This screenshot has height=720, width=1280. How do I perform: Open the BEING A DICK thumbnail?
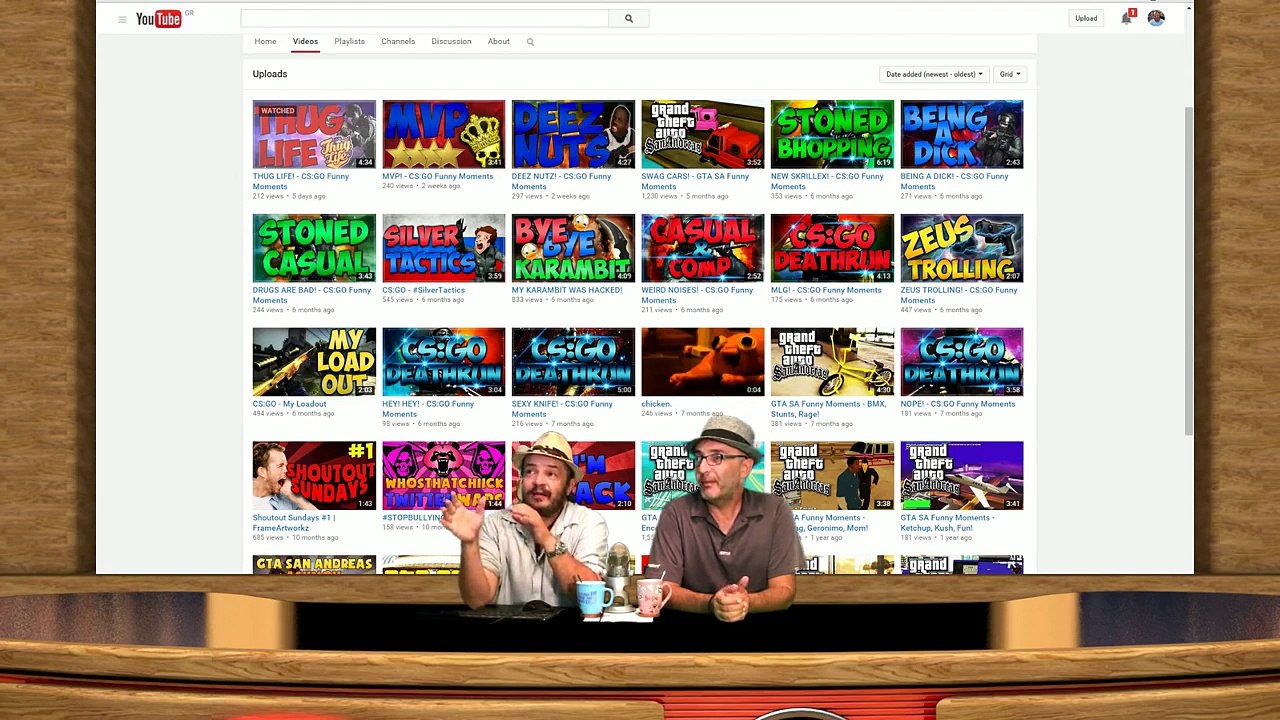click(962, 134)
